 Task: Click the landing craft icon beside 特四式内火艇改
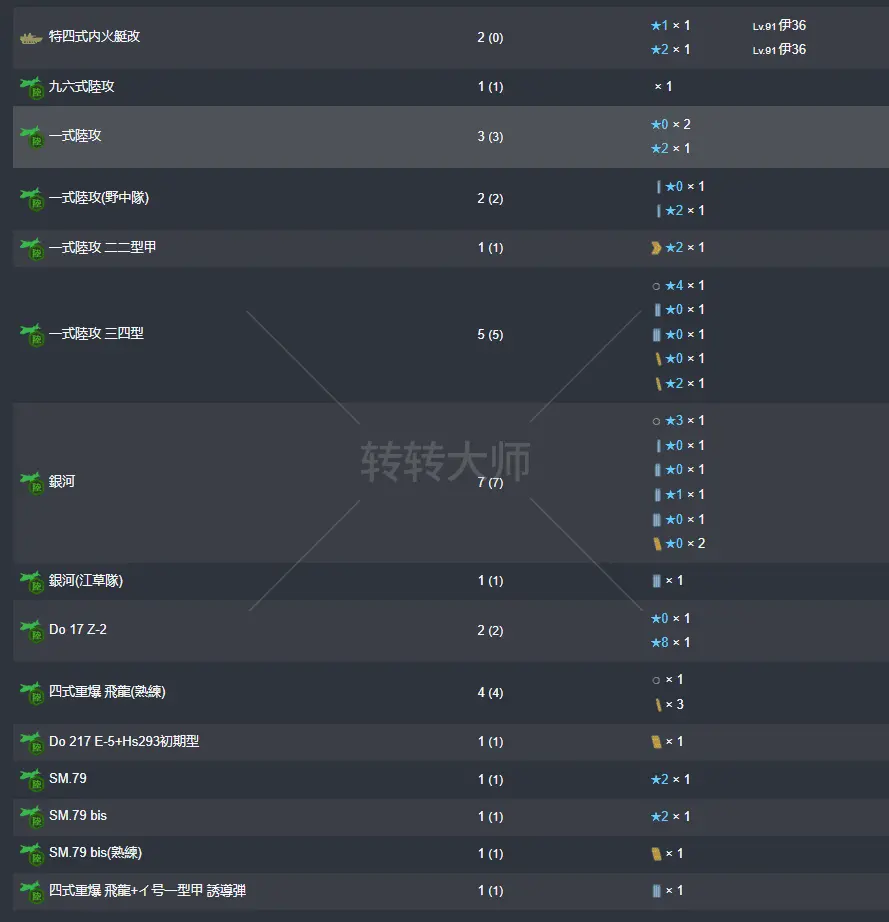coord(31,38)
